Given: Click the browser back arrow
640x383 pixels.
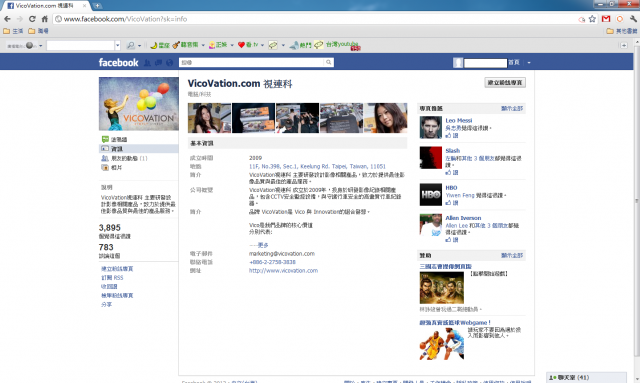Looking at the screenshot, I should point(7,19).
